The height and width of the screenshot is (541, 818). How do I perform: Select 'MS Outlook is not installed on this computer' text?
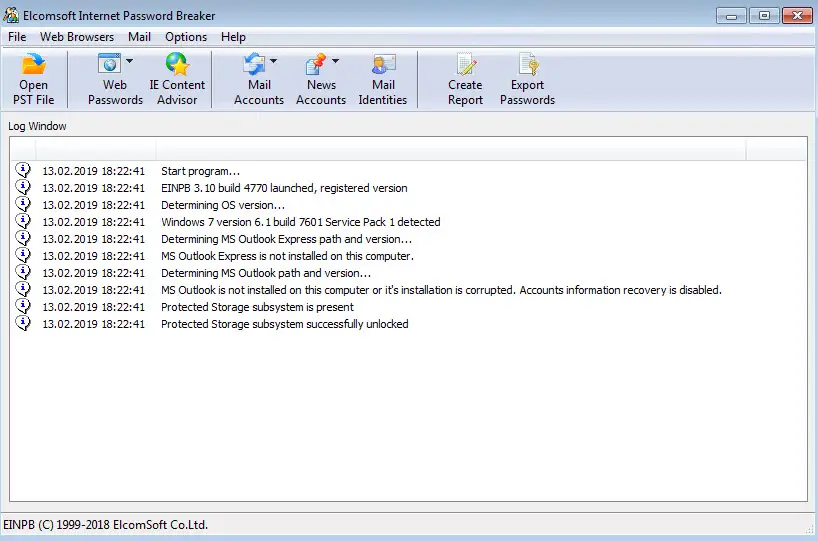(x=441, y=290)
